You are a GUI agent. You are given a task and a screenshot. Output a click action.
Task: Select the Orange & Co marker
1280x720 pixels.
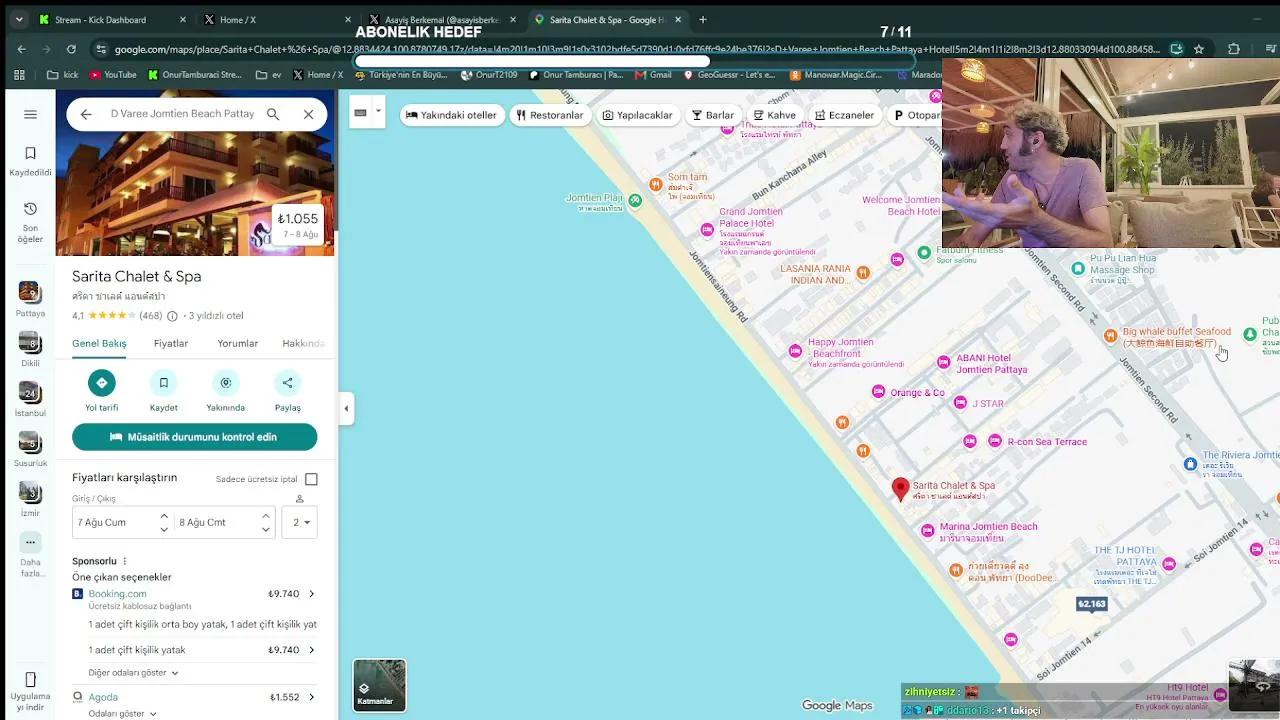[x=878, y=392]
